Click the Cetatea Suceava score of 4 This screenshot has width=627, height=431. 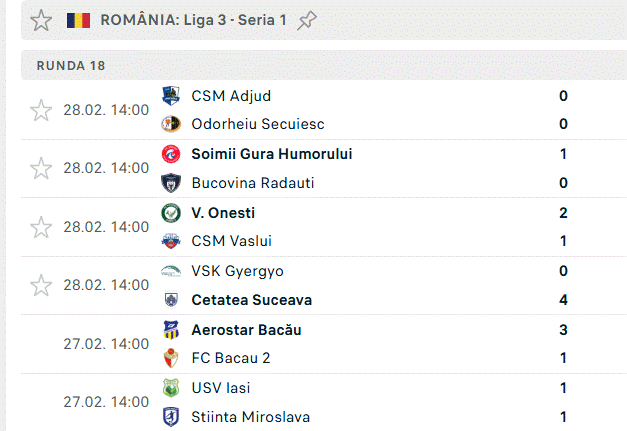pyautogui.click(x=564, y=300)
